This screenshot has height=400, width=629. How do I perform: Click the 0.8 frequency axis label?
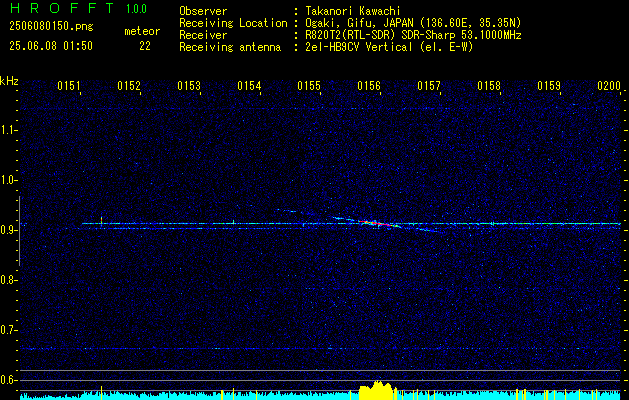(7, 280)
